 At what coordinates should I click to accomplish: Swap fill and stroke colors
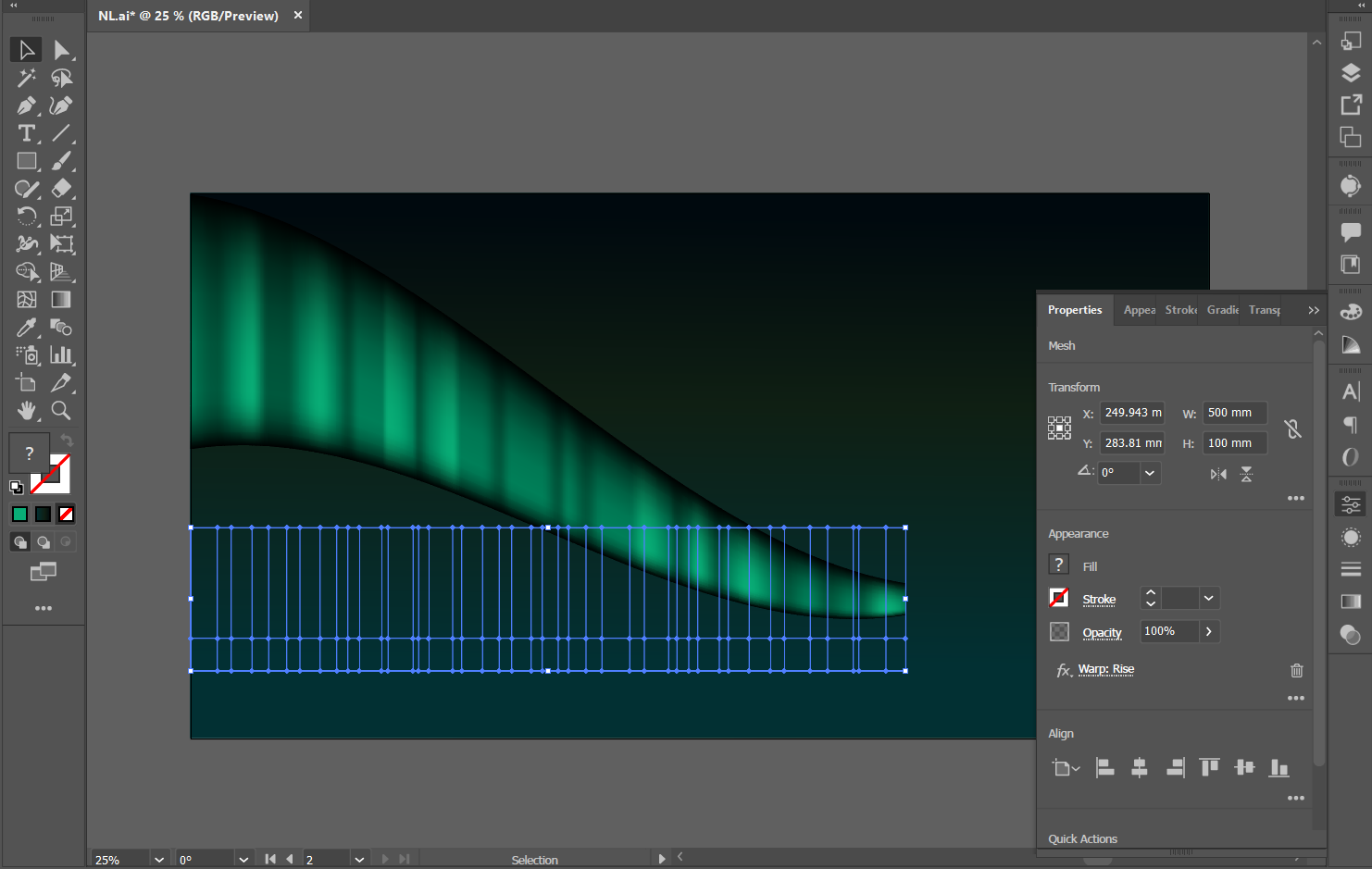pos(67,441)
